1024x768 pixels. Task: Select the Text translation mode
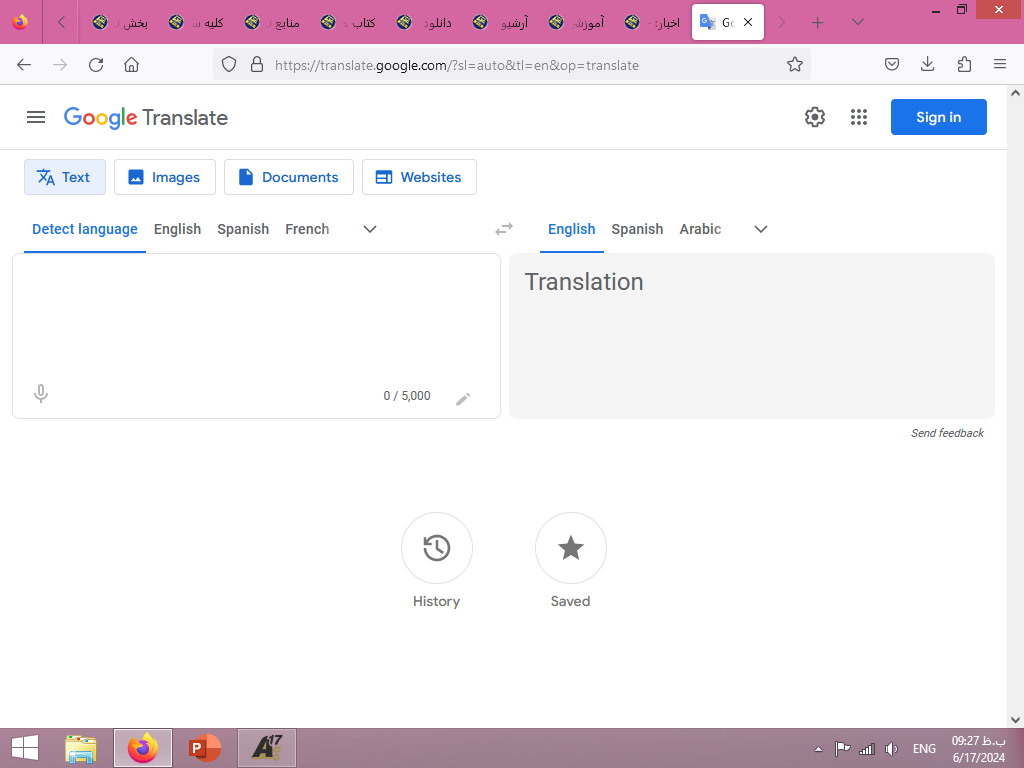[x=65, y=177]
